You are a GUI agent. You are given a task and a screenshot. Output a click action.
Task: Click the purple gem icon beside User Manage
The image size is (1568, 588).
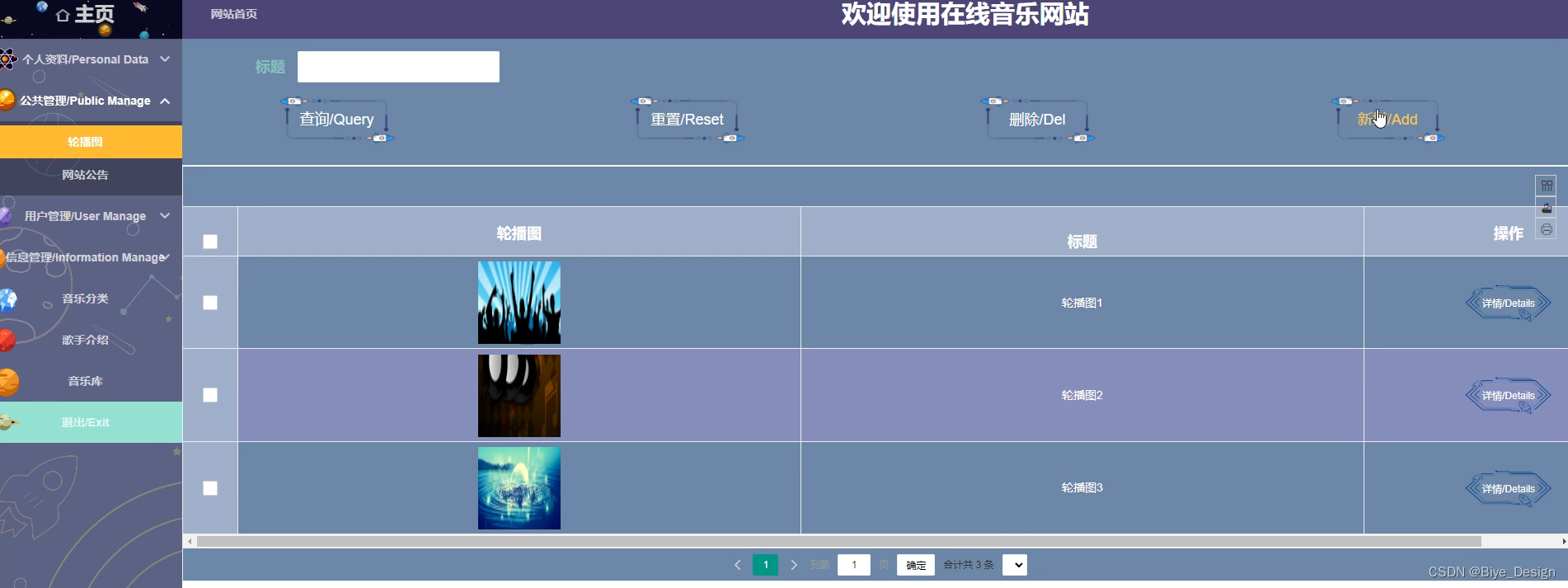click(x=6, y=216)
